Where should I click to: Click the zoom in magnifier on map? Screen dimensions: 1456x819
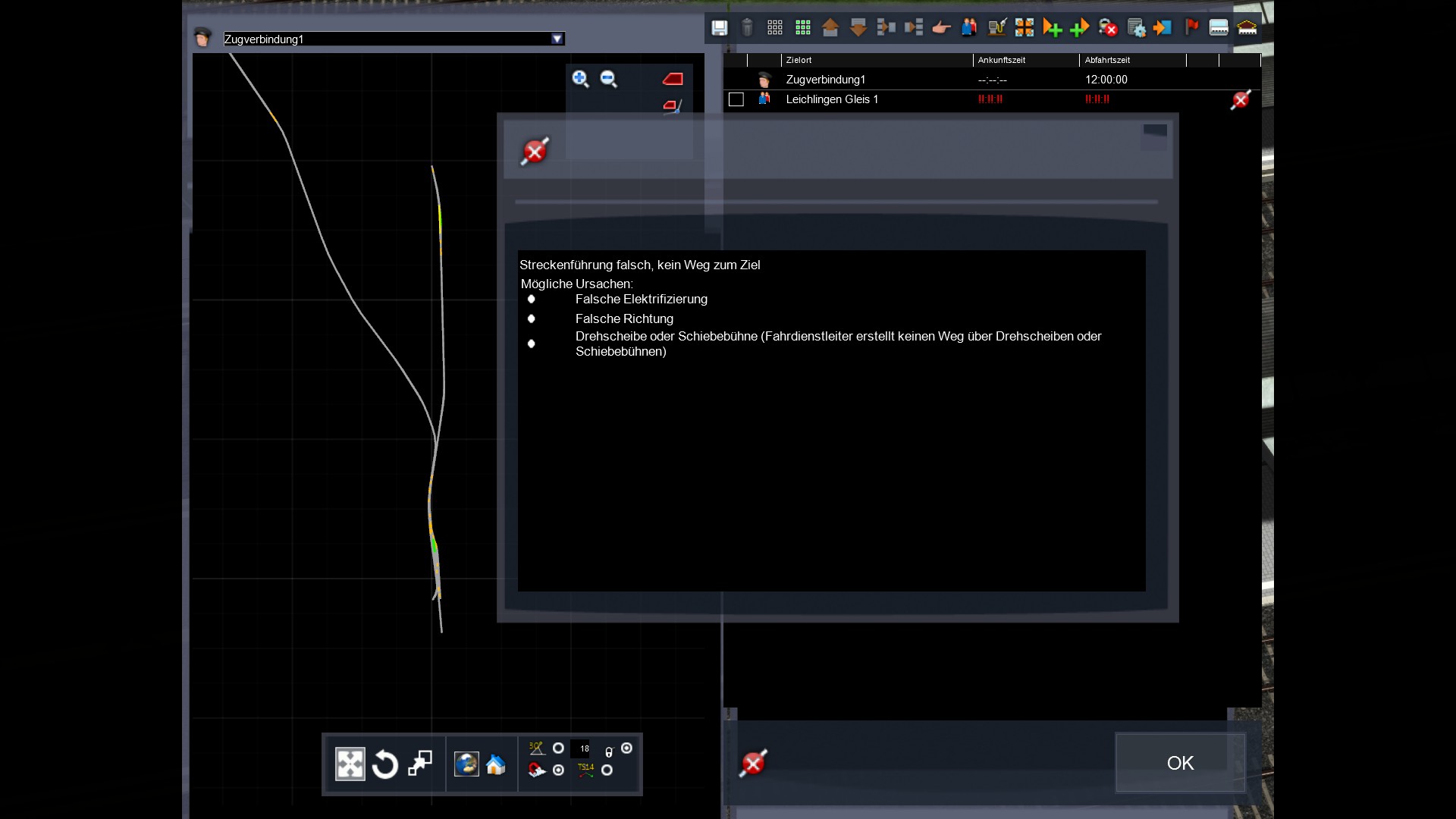[581, 79]
